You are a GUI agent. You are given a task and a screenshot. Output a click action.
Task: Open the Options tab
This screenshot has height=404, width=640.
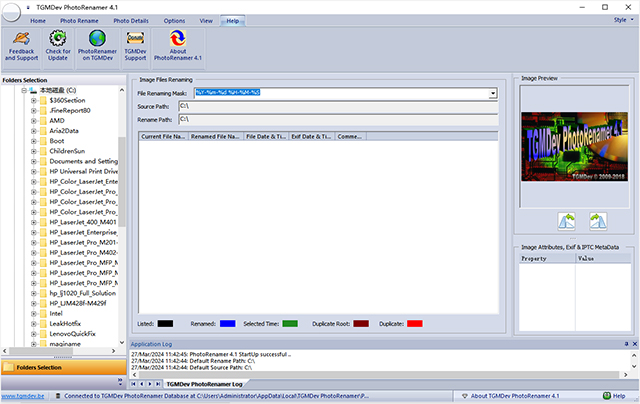[x=174, y=21]
